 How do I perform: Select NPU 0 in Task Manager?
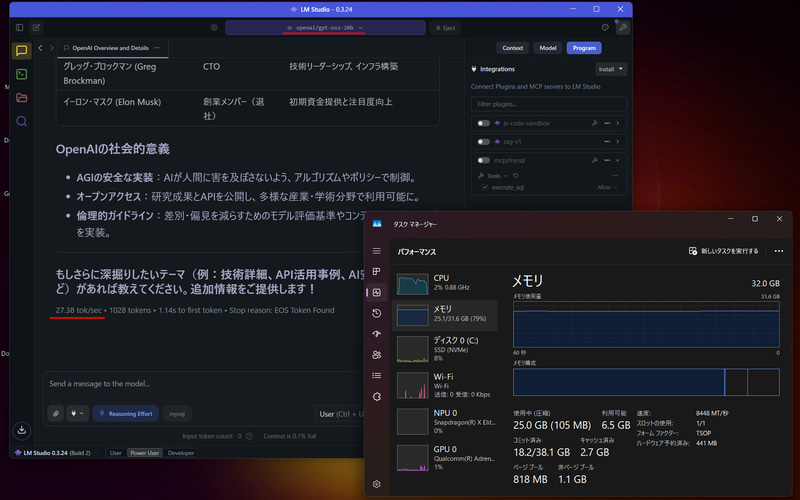point(445,421)
